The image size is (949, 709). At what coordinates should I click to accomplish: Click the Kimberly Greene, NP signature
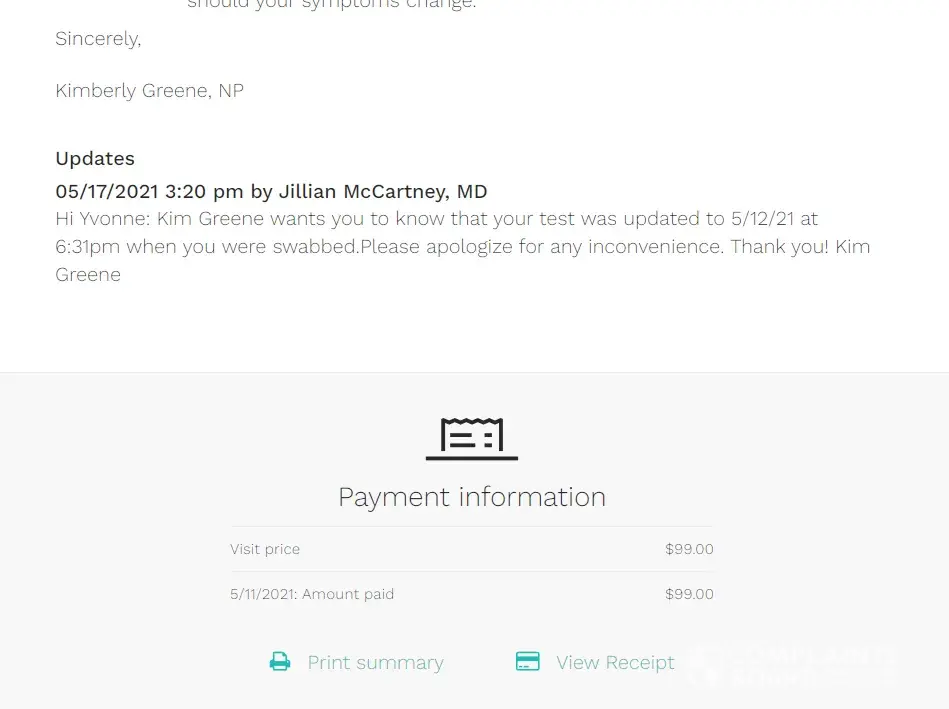pos(150,91)
